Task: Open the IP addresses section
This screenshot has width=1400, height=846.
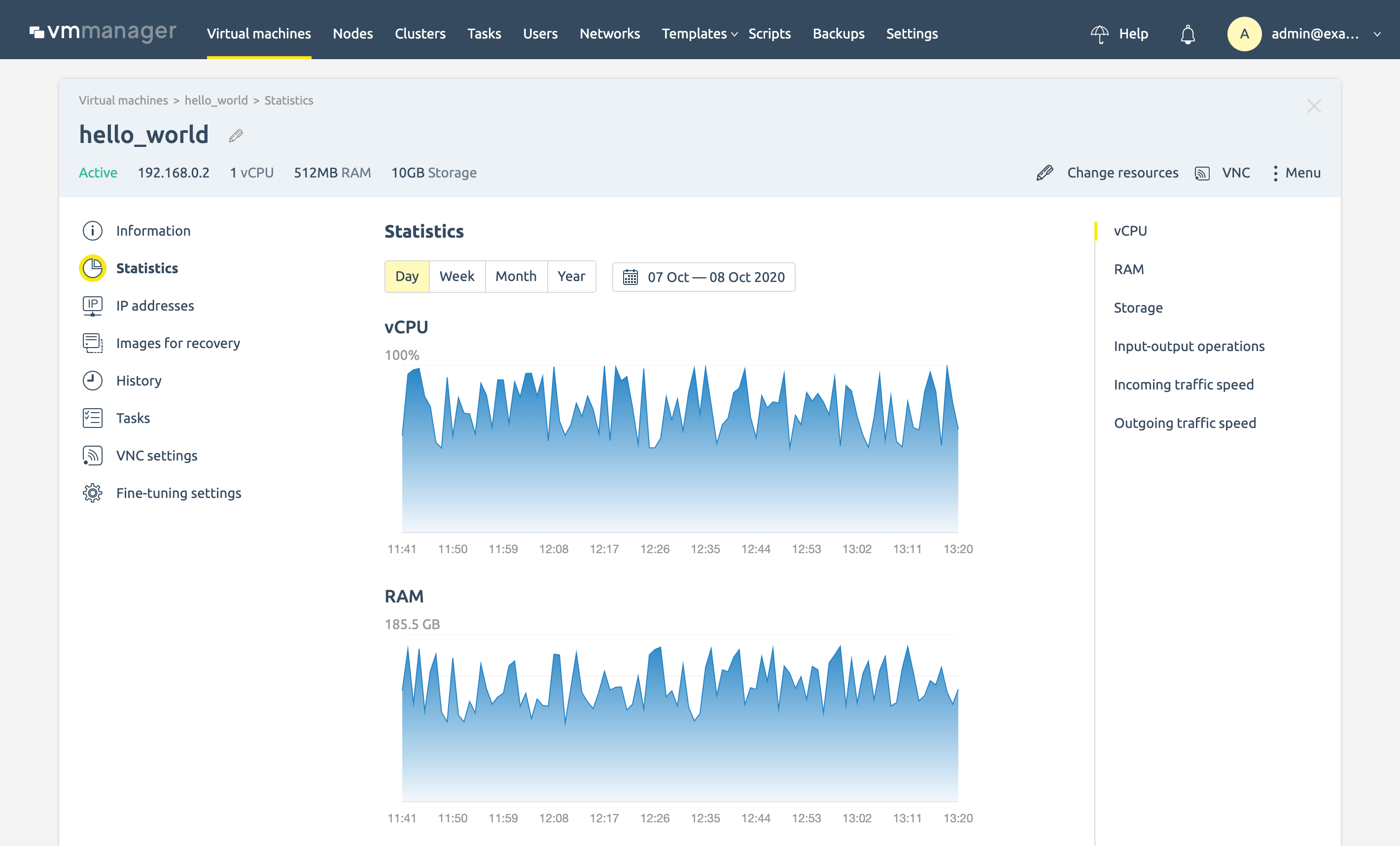Action: (x=155, y=306)
